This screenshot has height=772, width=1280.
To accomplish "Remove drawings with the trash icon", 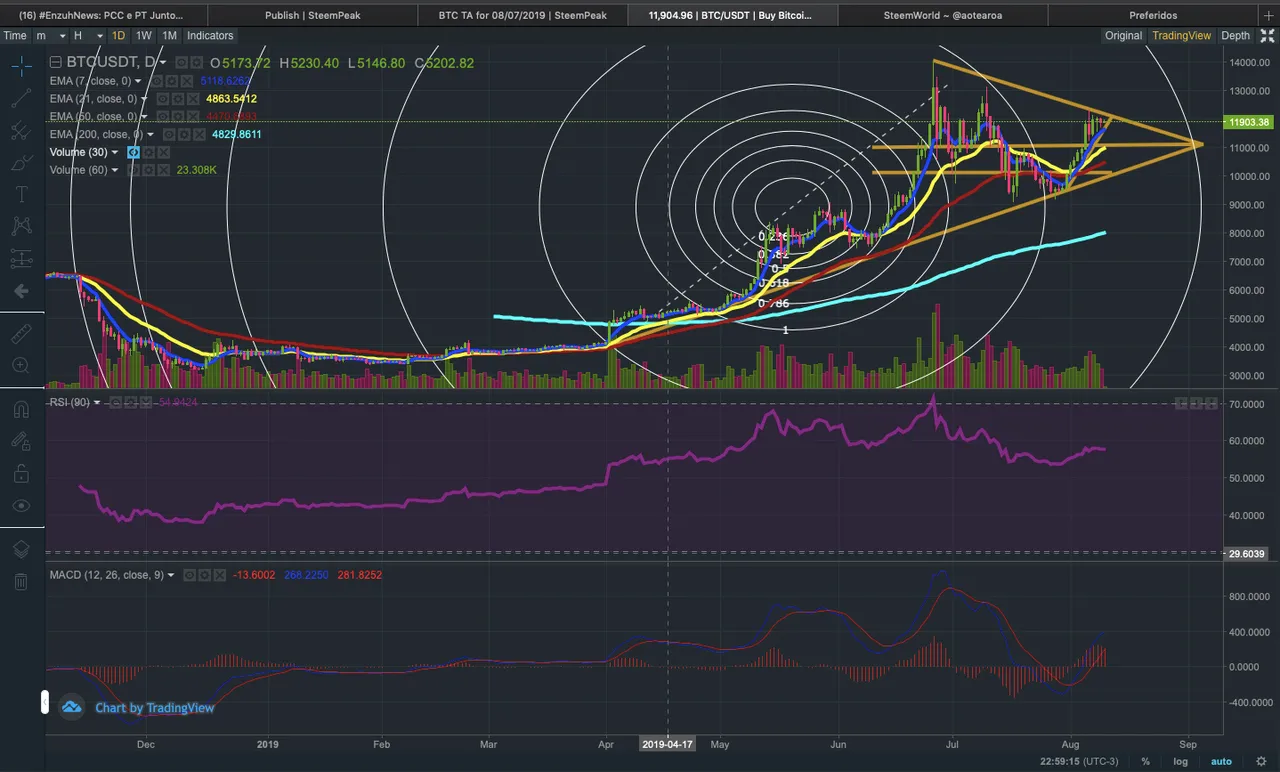I will point(21,581).
